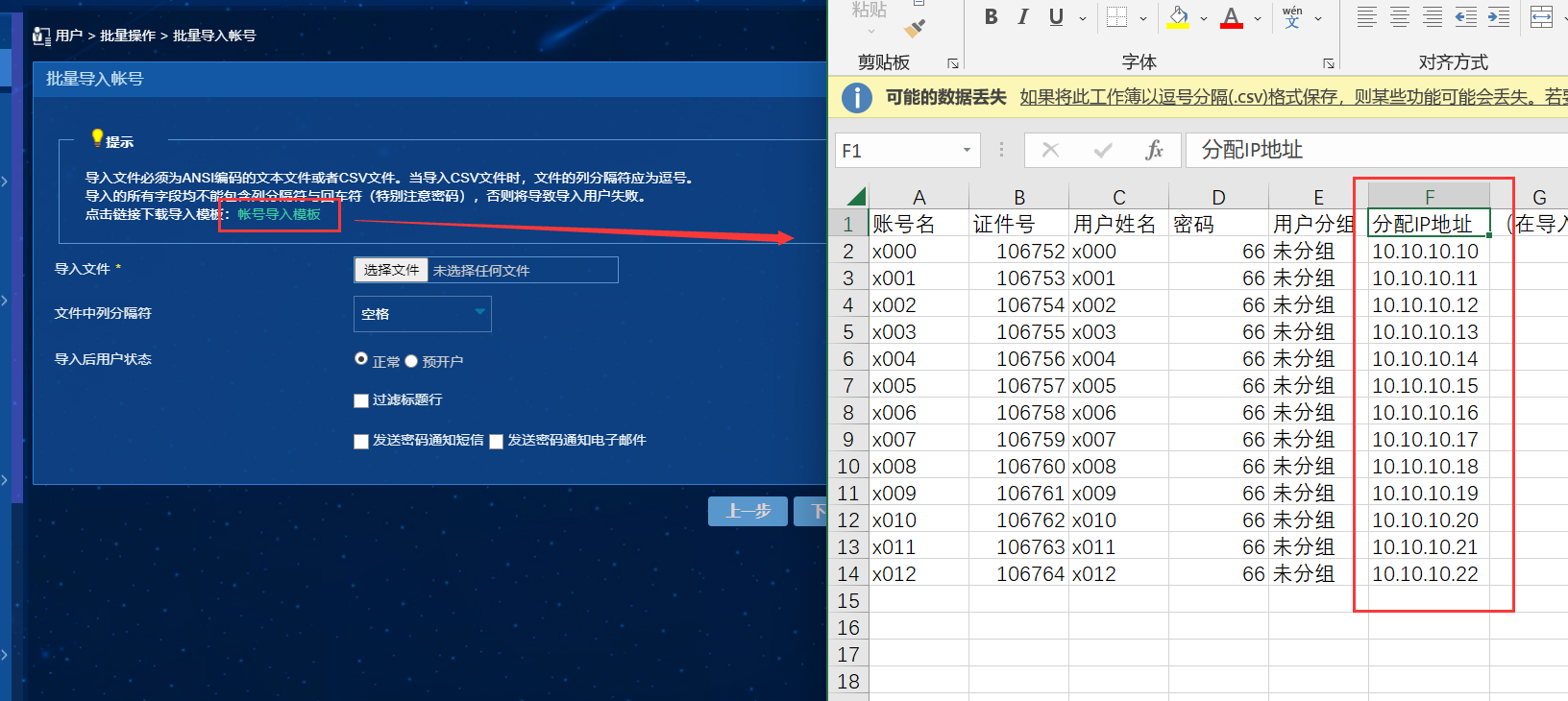Align cell text to the right
The width and height of the screenshot is (1568, 701).
pyautogui.click(x=1433, y=16)
